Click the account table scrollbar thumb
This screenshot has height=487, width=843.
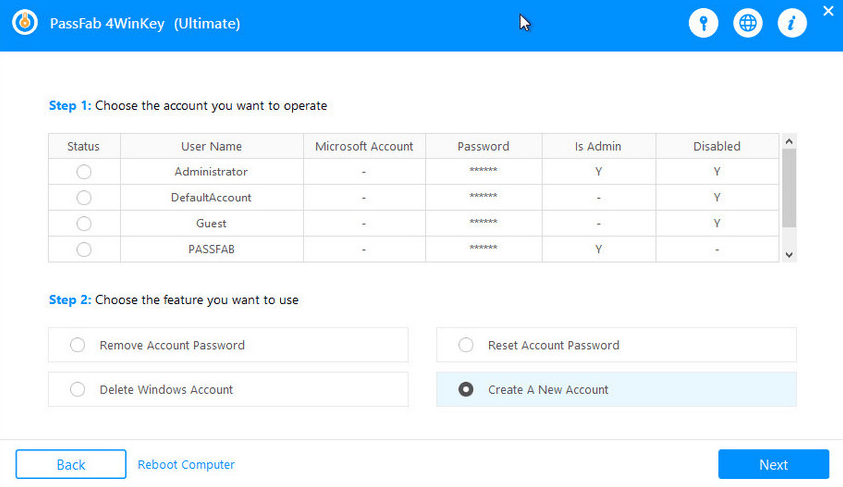pyautogui.click(x=789, y=187)
